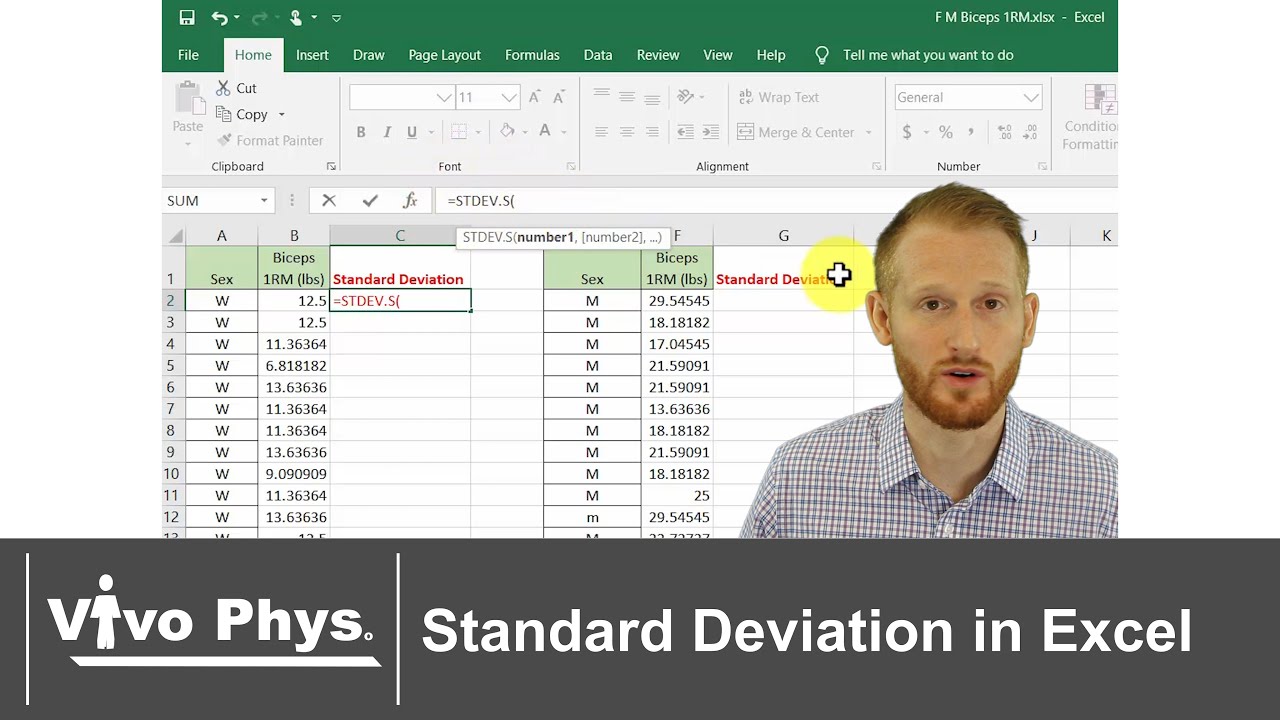Click the Insert Function fx icon
The width and height of the screenshot is (1280, 720).
410,201
